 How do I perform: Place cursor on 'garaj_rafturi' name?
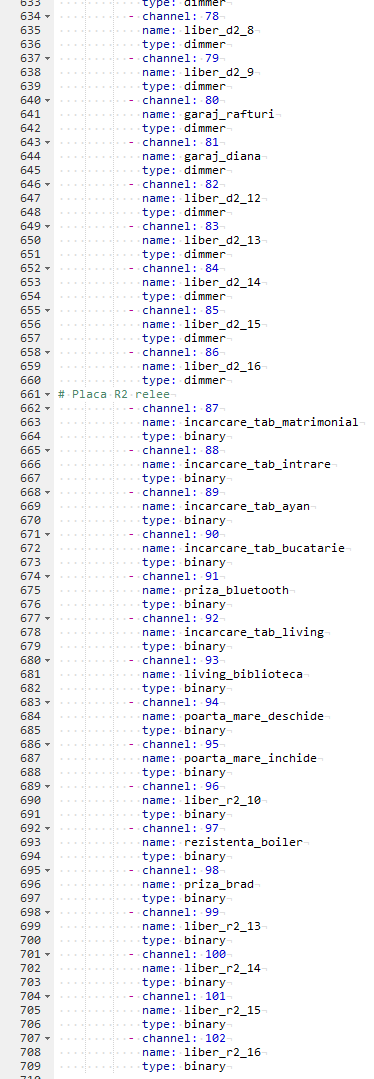tap(229, 114)
